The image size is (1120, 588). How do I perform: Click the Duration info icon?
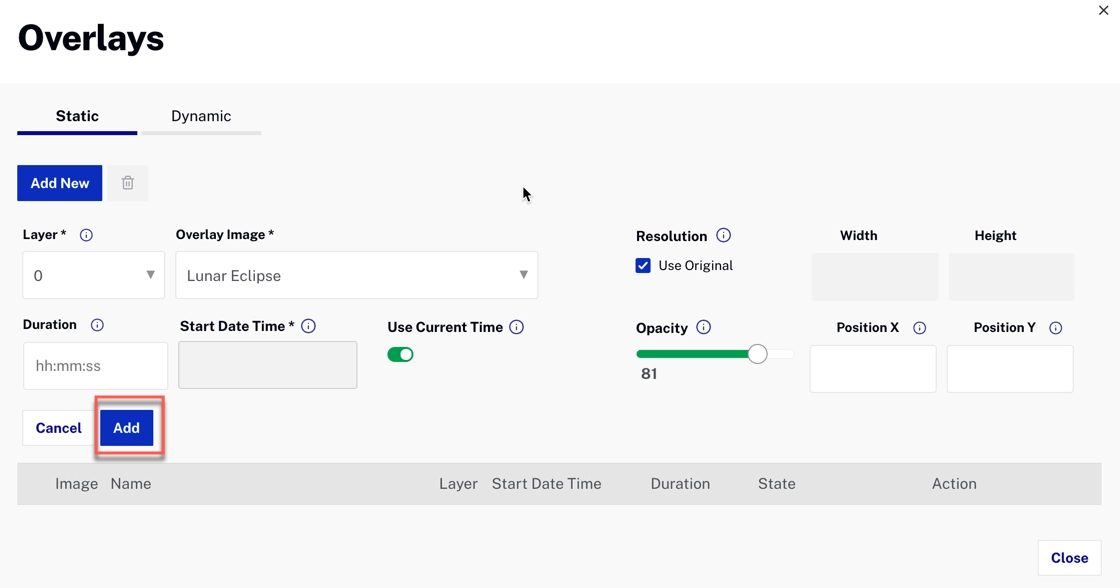(x=97, y=324)
